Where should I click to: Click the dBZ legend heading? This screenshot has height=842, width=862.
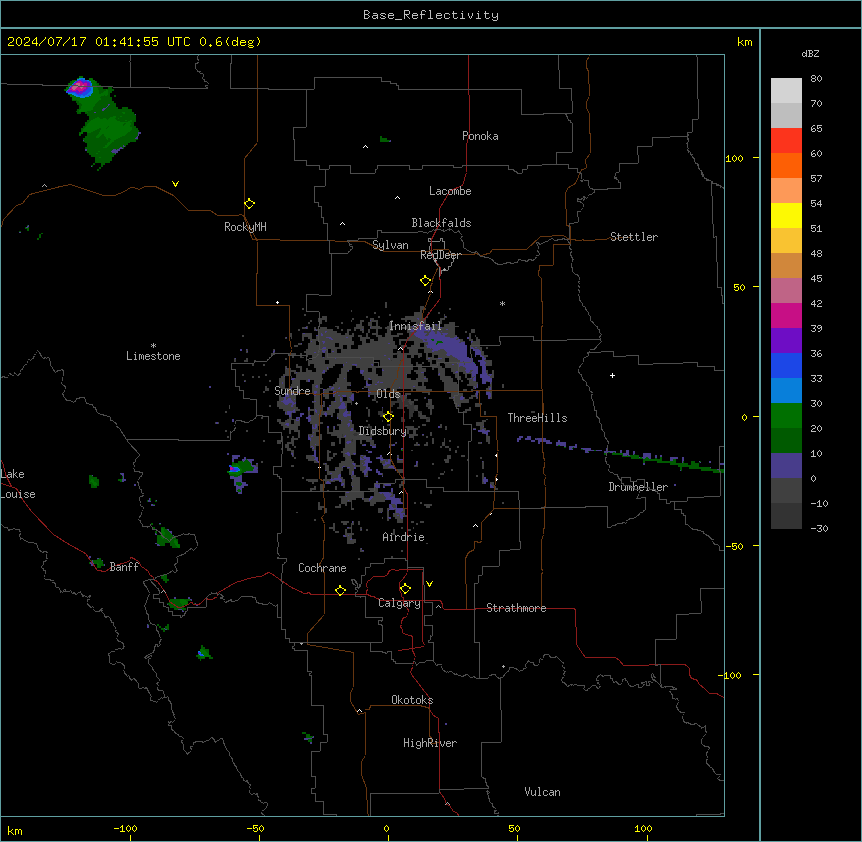810,54
